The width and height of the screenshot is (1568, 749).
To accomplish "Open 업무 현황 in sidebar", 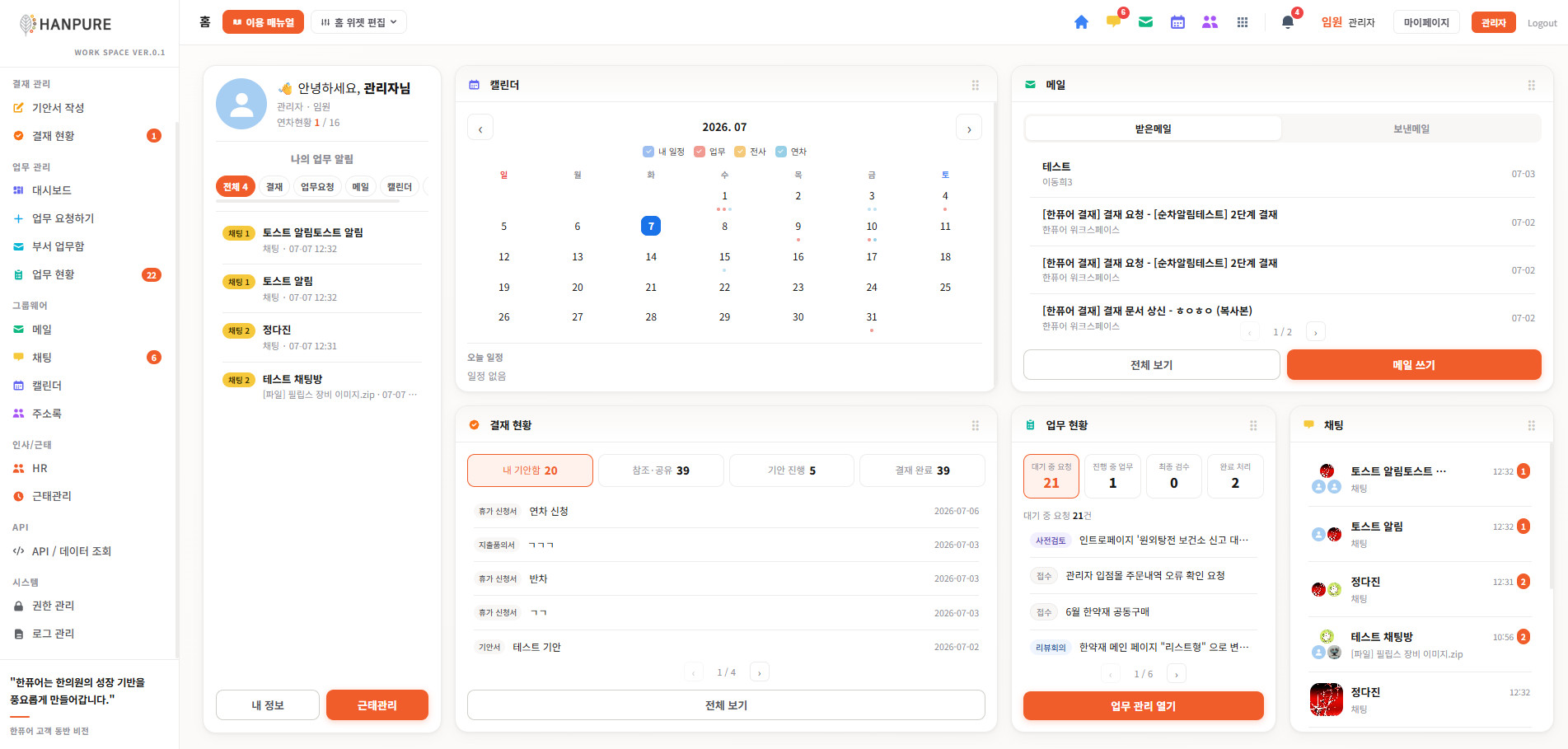I will click(87, 274).
